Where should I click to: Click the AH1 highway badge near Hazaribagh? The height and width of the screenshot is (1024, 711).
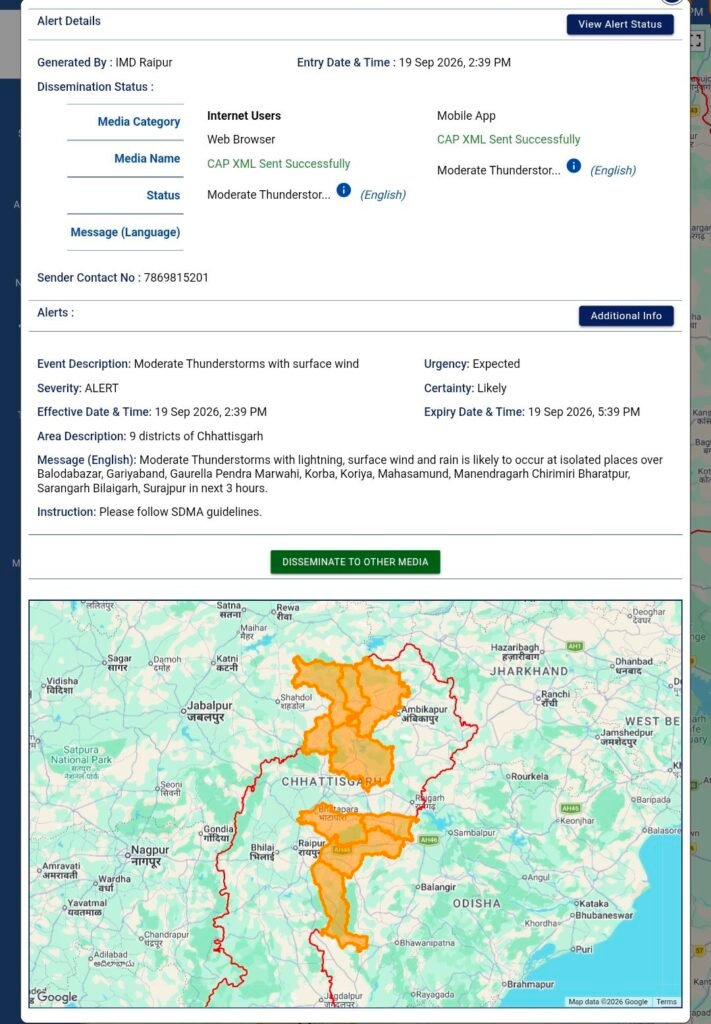pos(575,647)
